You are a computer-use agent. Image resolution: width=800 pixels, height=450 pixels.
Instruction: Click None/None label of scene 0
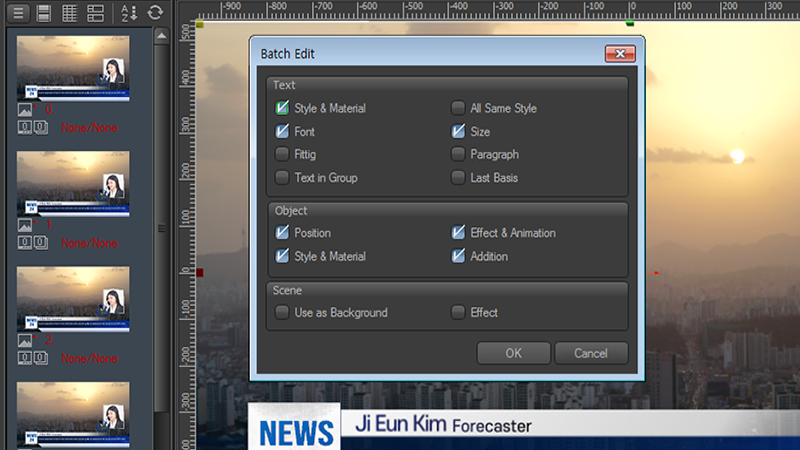(90, 128)
